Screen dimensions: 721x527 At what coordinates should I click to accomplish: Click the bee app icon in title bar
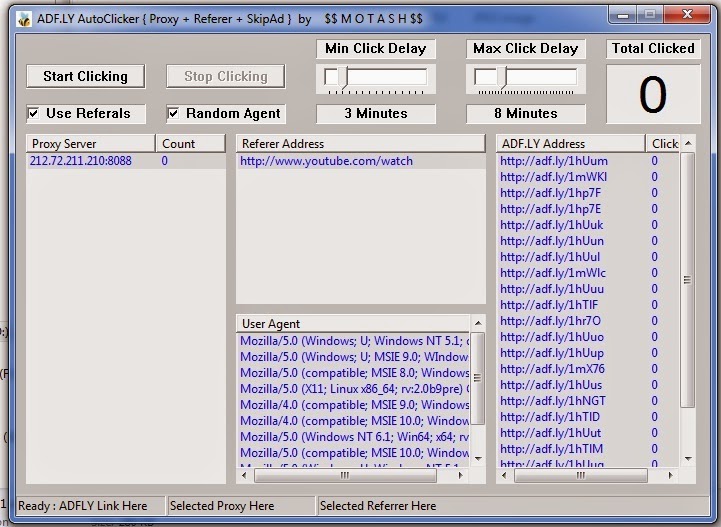click(x=23, y=19)
